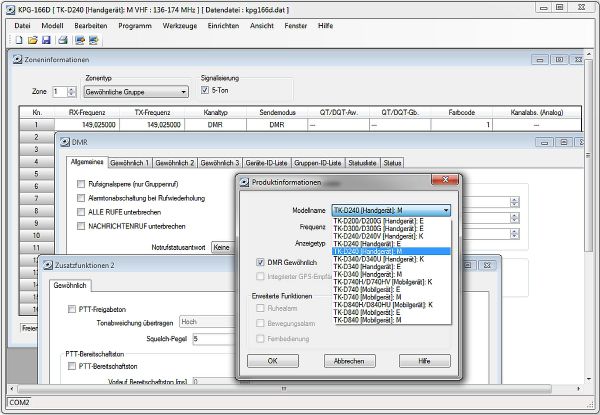Click the Zusatzfunktionen 2 window title icon
The height and width of the screenshot is (415, 600).
[x=48, y=265]
